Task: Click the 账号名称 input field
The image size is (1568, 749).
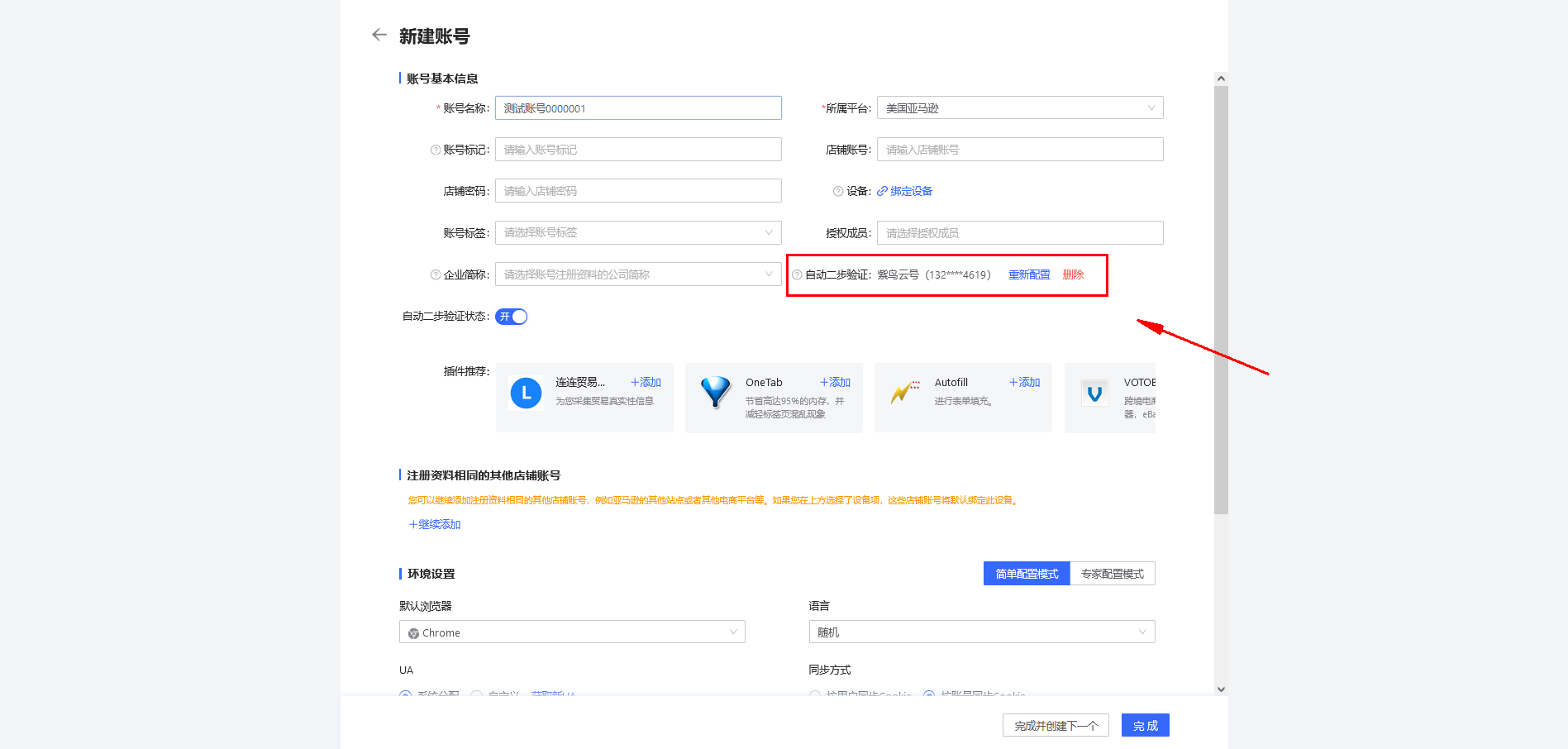Action: (x=637, y=107)
